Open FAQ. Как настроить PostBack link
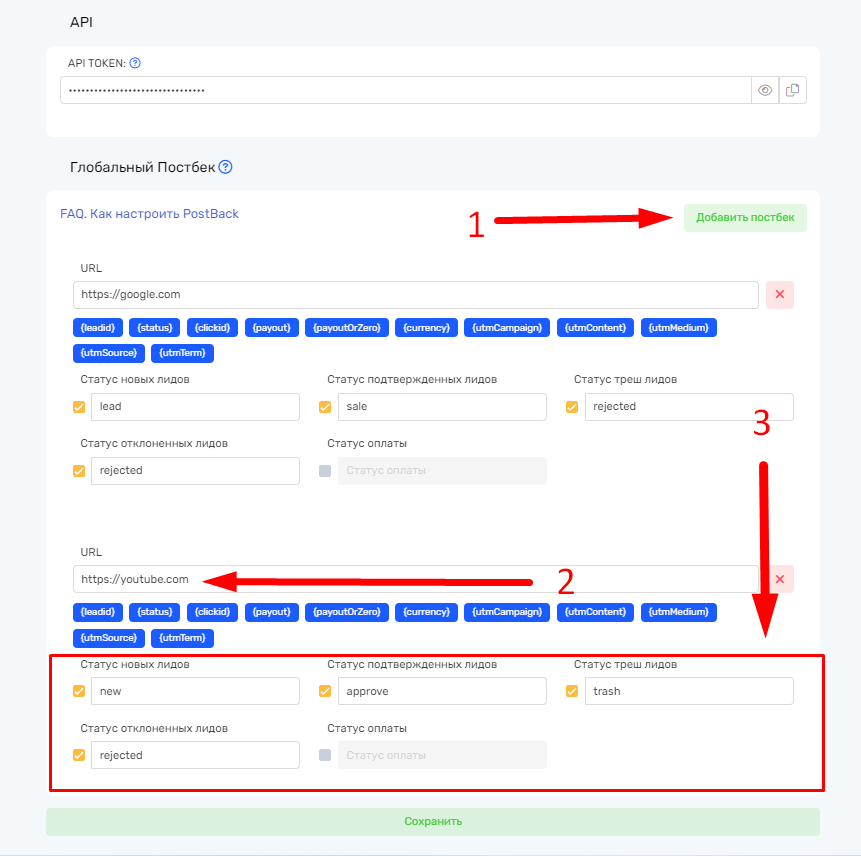861x856 pixels. tap(149, 214)
